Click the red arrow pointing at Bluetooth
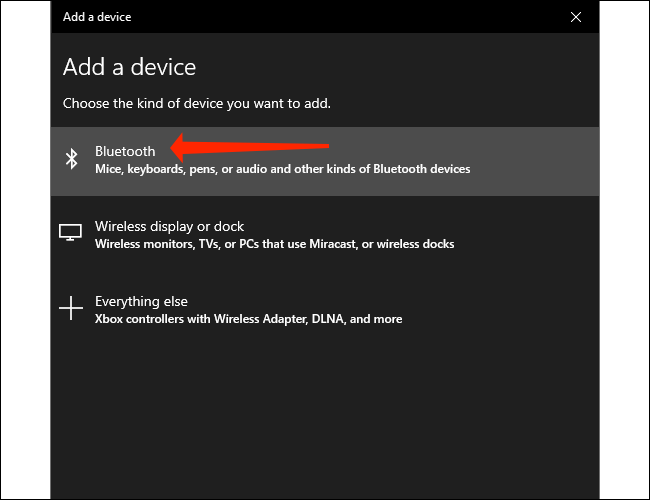Image resolution: width=650 pixels, height=500 pixels. point(250,148)
